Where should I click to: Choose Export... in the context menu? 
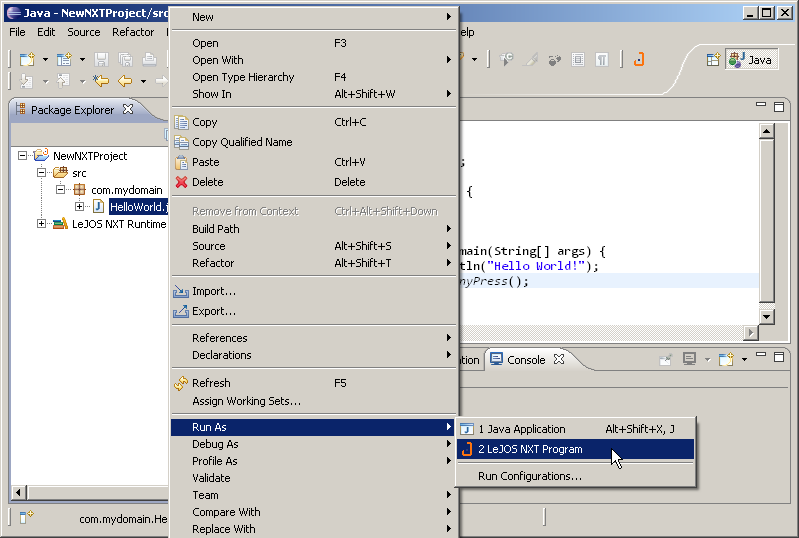pos(313,311)
